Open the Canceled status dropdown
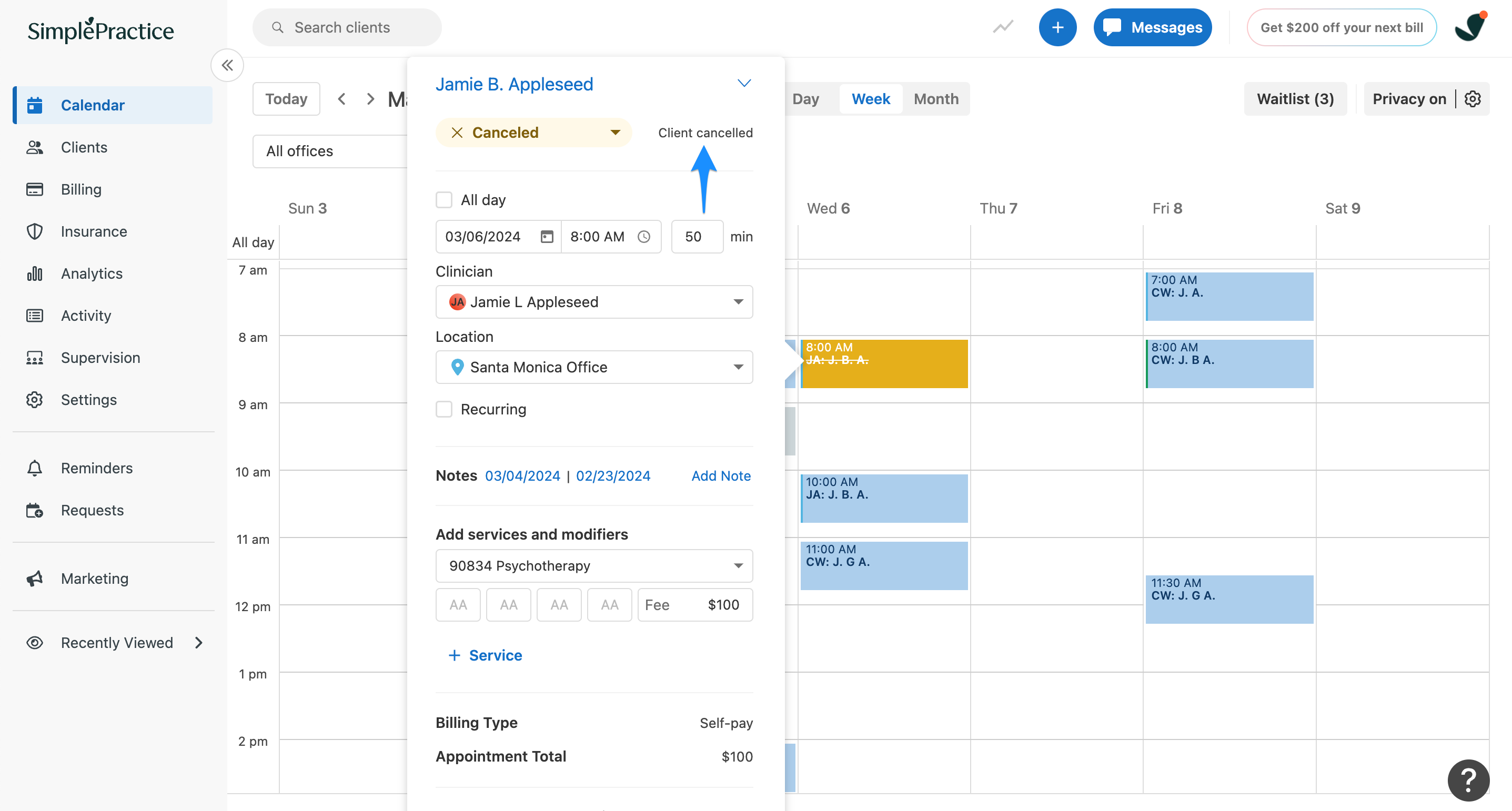This screenshot has width=1512, height=811. point(533,132)
